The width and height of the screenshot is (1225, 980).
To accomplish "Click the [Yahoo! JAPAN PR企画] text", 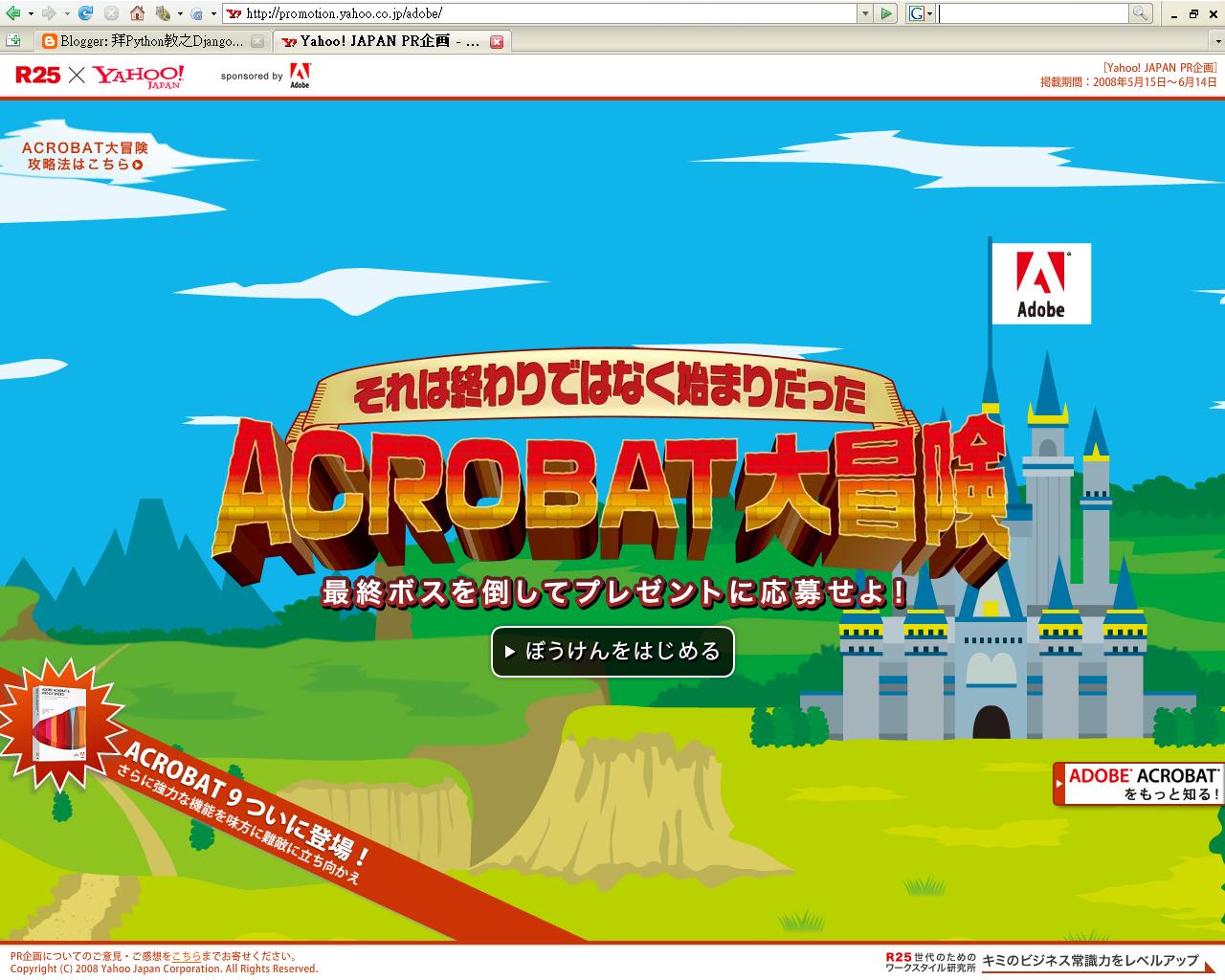I will (1159, 68).
